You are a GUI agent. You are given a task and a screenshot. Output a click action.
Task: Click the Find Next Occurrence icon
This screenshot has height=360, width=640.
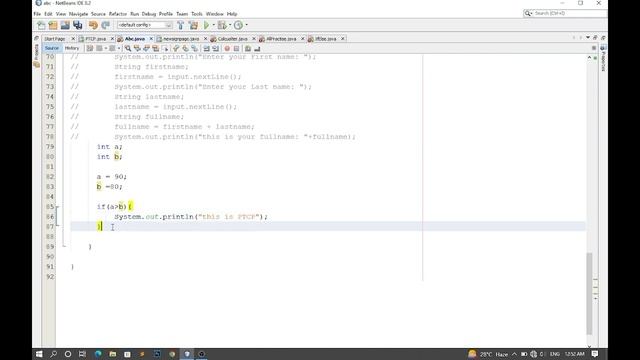pos(146,49)
